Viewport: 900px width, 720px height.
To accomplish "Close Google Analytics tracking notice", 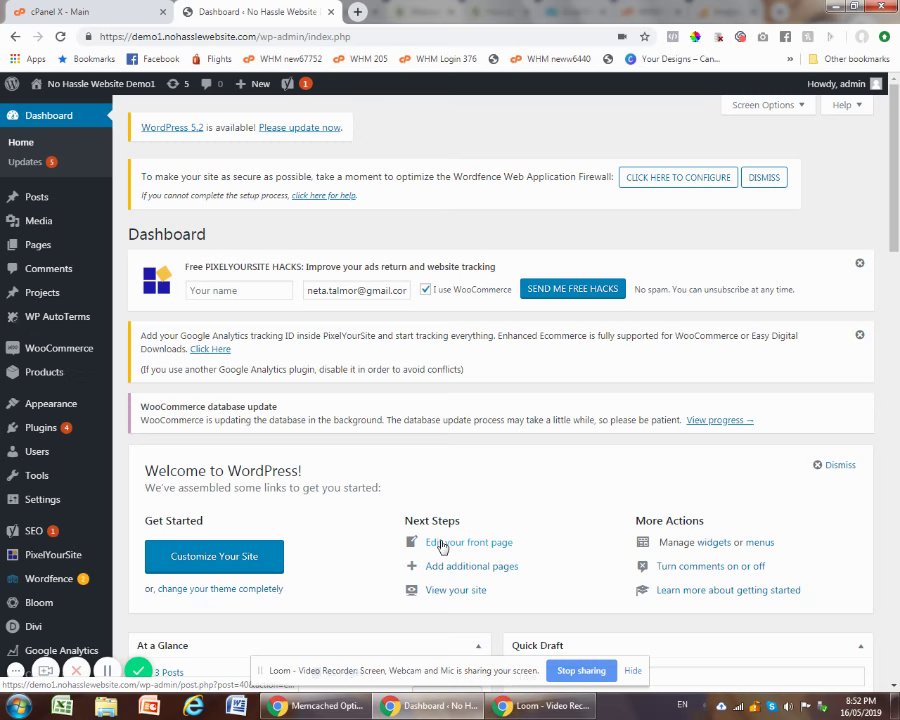I will point(860,335).
